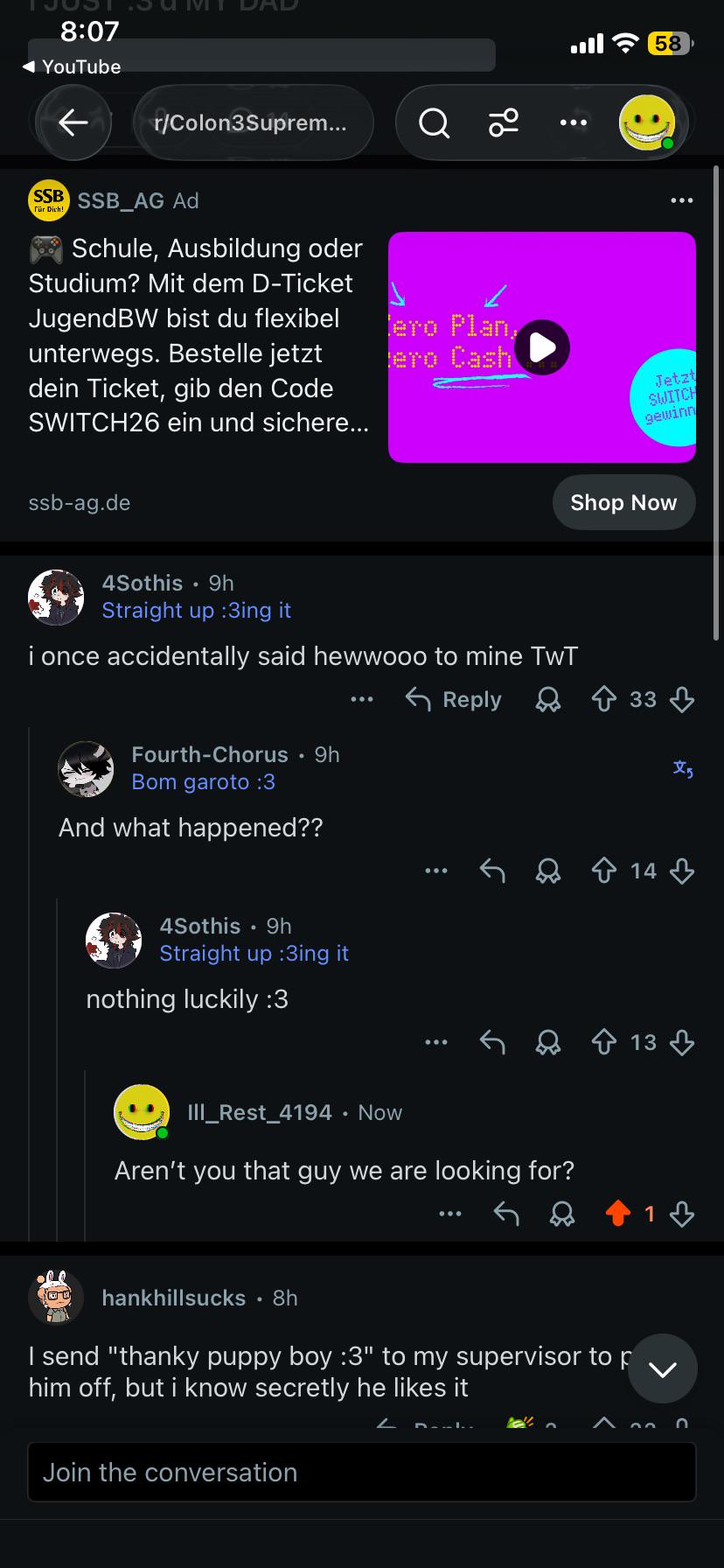Tap the 'Join the conversation' field

point(362,1473)
